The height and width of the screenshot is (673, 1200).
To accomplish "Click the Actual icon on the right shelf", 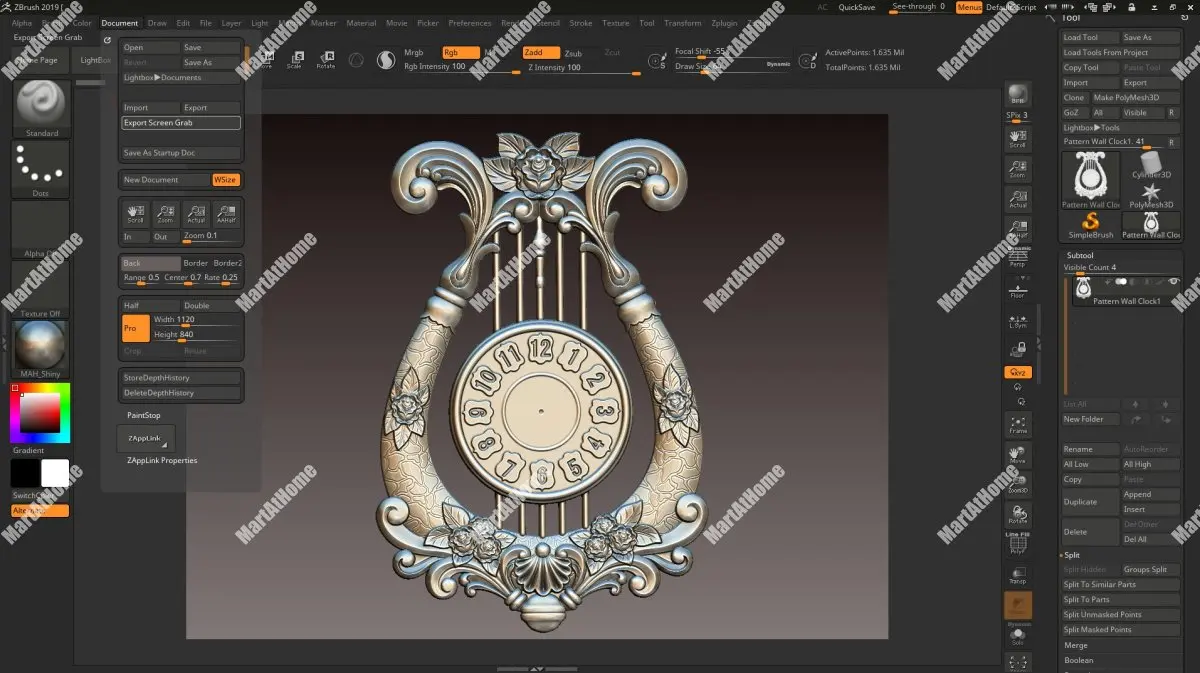I will [x=1017, y=198].
